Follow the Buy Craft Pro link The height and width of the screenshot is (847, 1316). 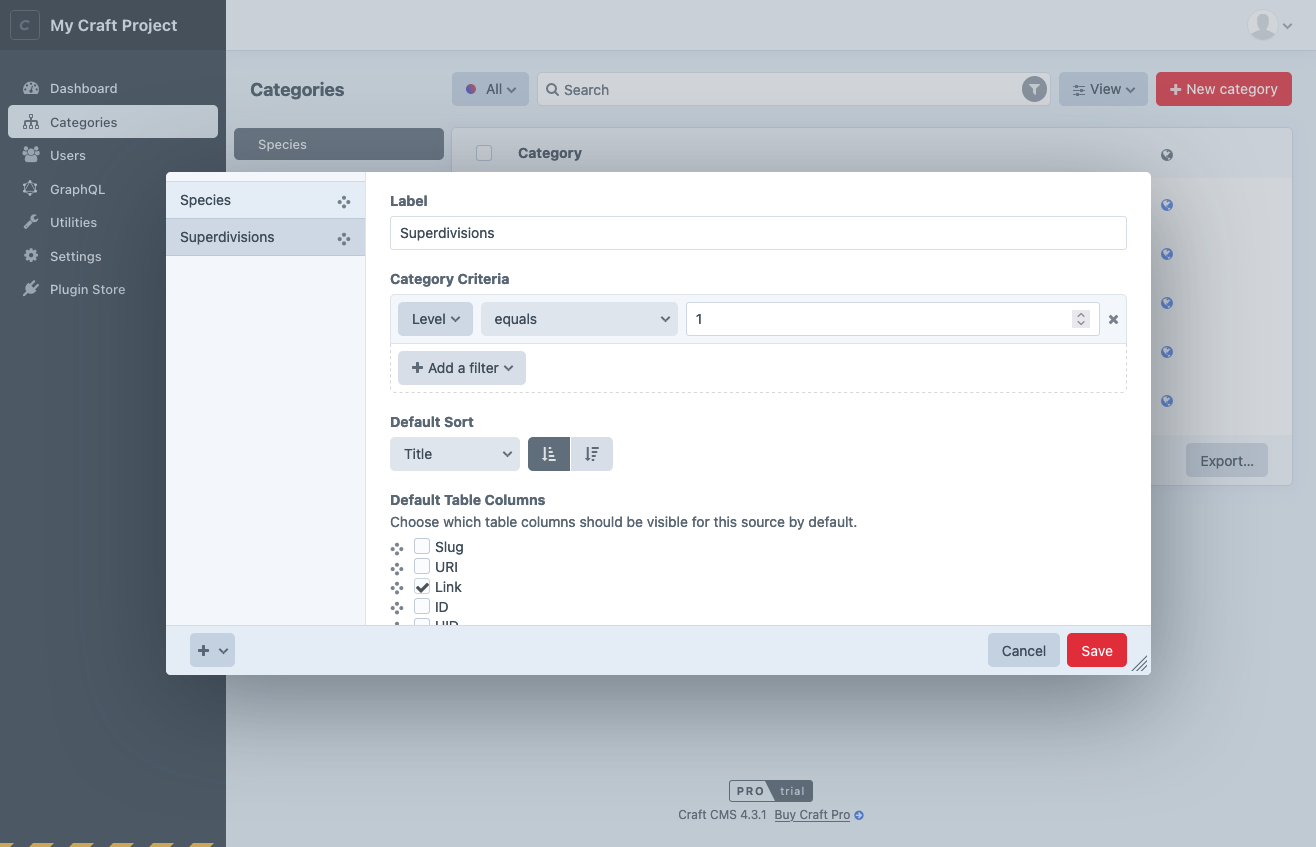pyautogui.click(x=812, y=814)
